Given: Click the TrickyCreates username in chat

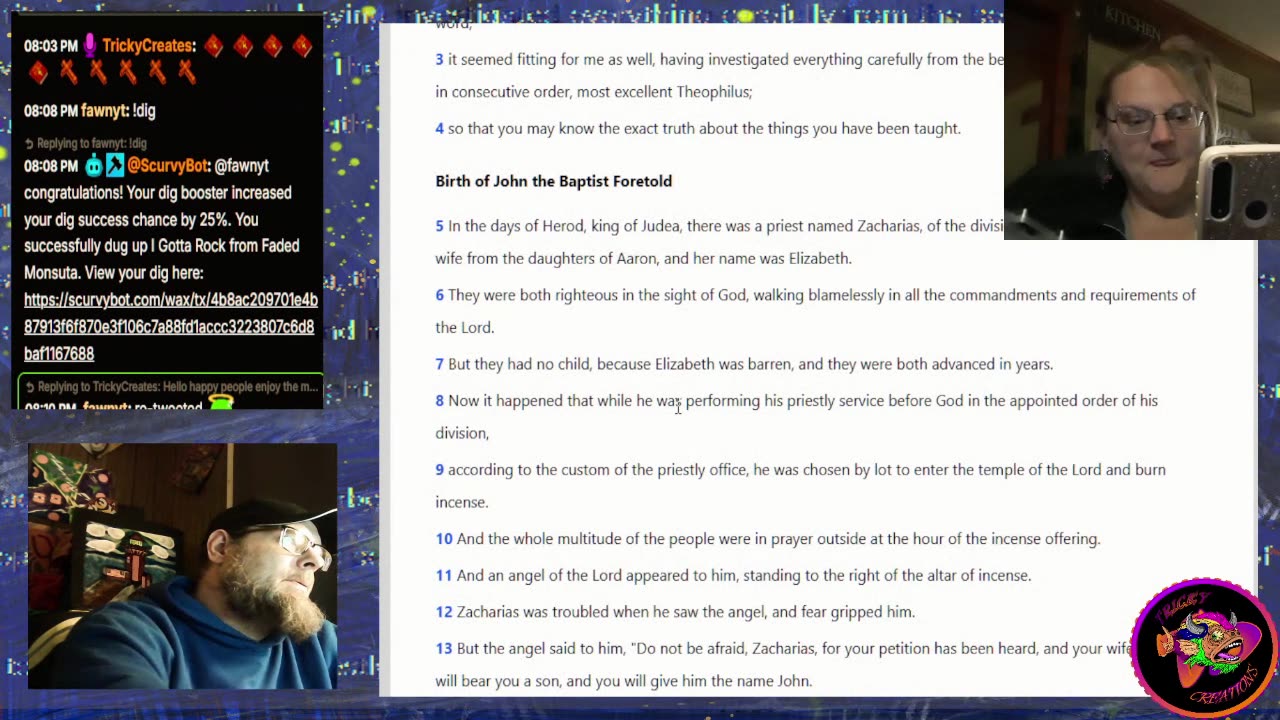Looking at the screenshot, I should [148, 46].
